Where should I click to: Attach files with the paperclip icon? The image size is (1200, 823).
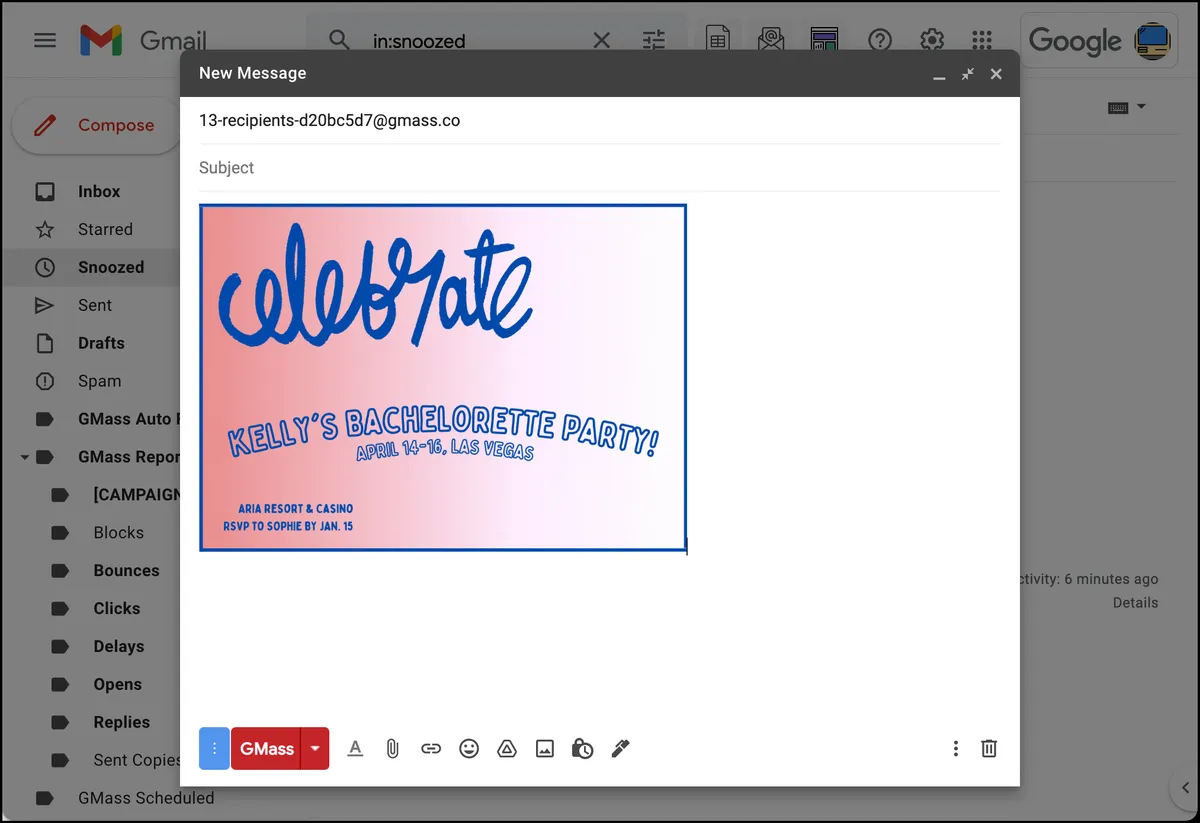393,748
